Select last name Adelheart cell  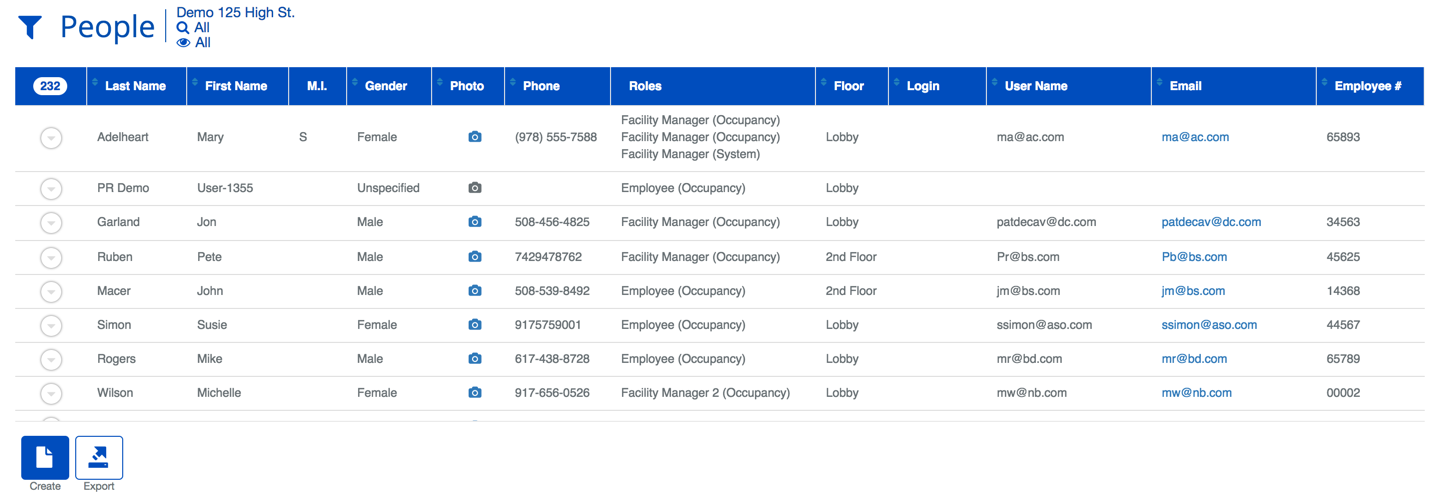tap(123, 137)
